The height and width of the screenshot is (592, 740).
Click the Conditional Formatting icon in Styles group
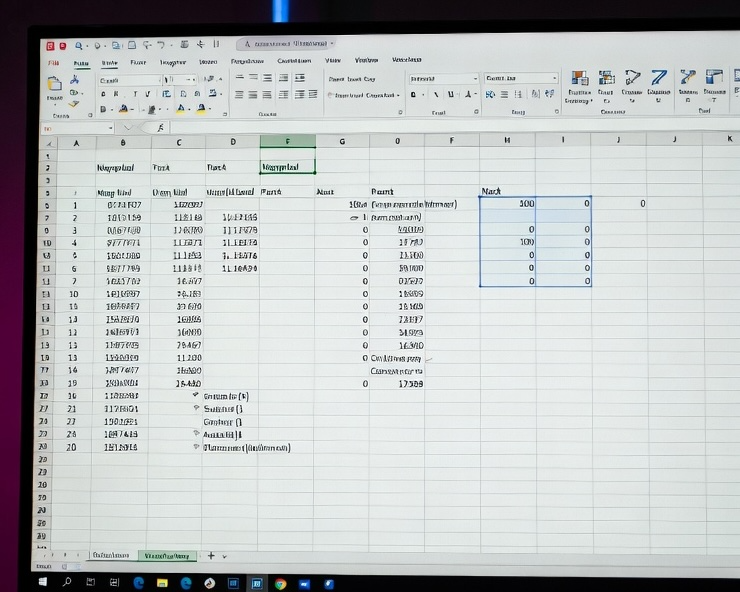click(580, 79)
